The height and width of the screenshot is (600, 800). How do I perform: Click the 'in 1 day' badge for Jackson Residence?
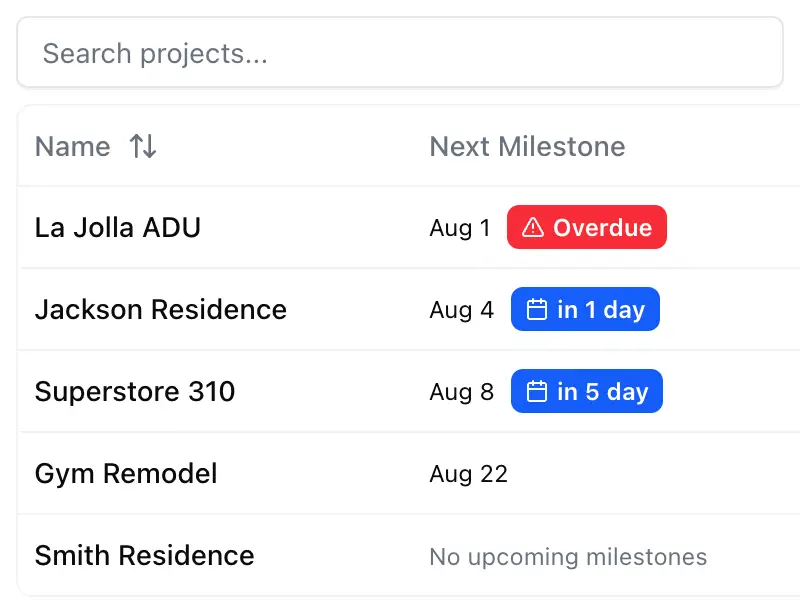coord(585,309)
